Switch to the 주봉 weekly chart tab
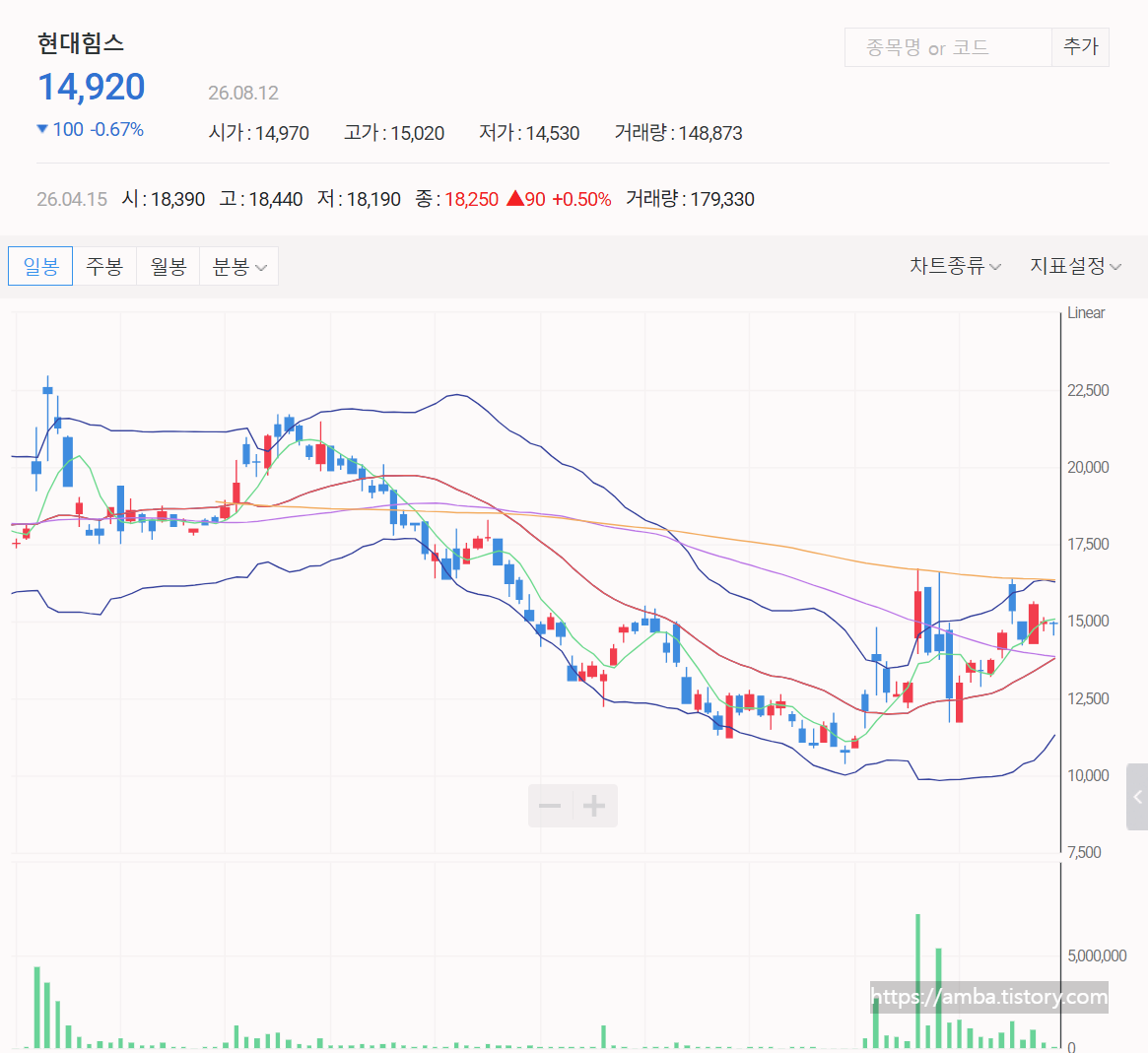Screen dimensions: 1148x1053 pyautogui.click(x=104, y=266)
